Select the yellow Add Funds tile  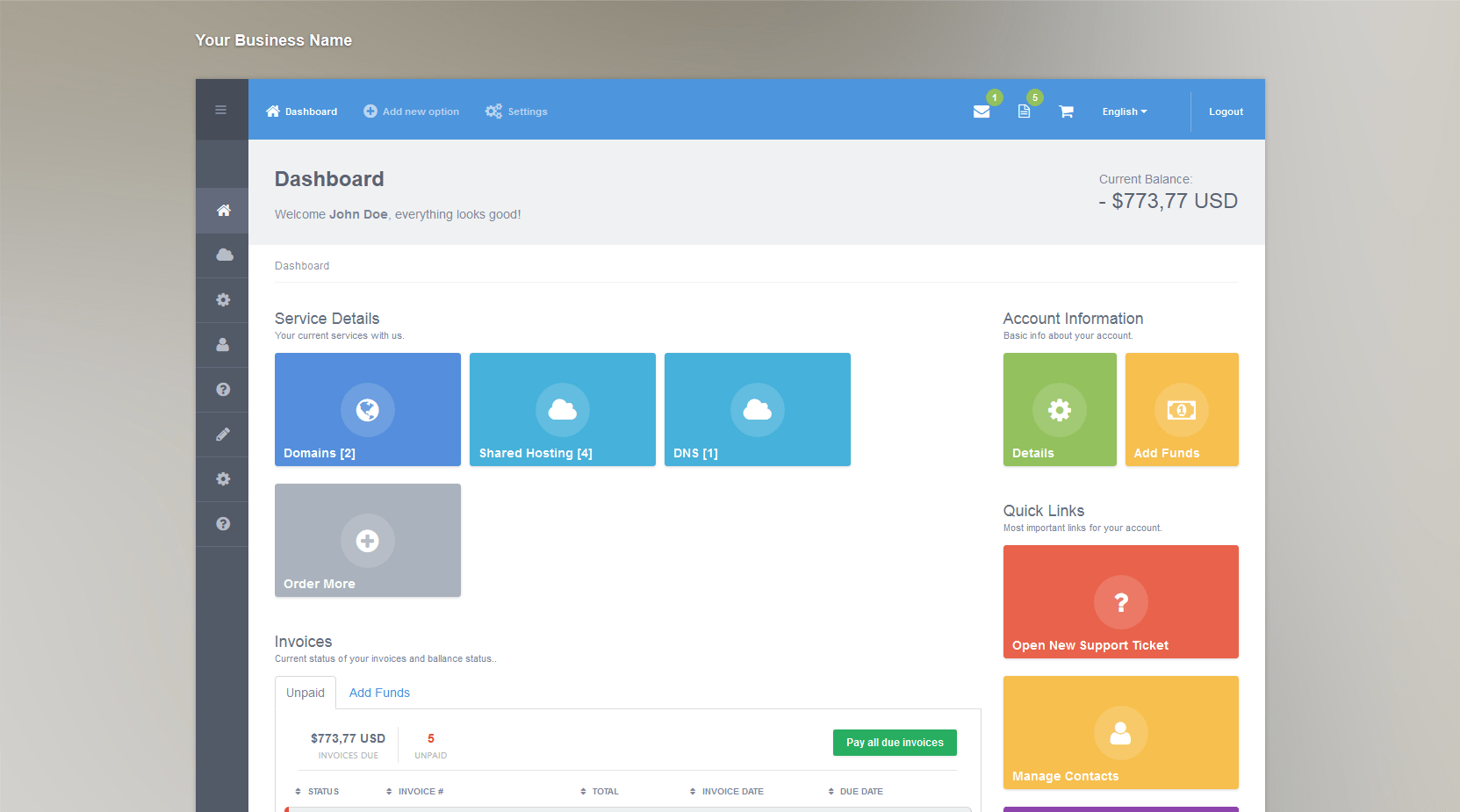(1182, 409)
